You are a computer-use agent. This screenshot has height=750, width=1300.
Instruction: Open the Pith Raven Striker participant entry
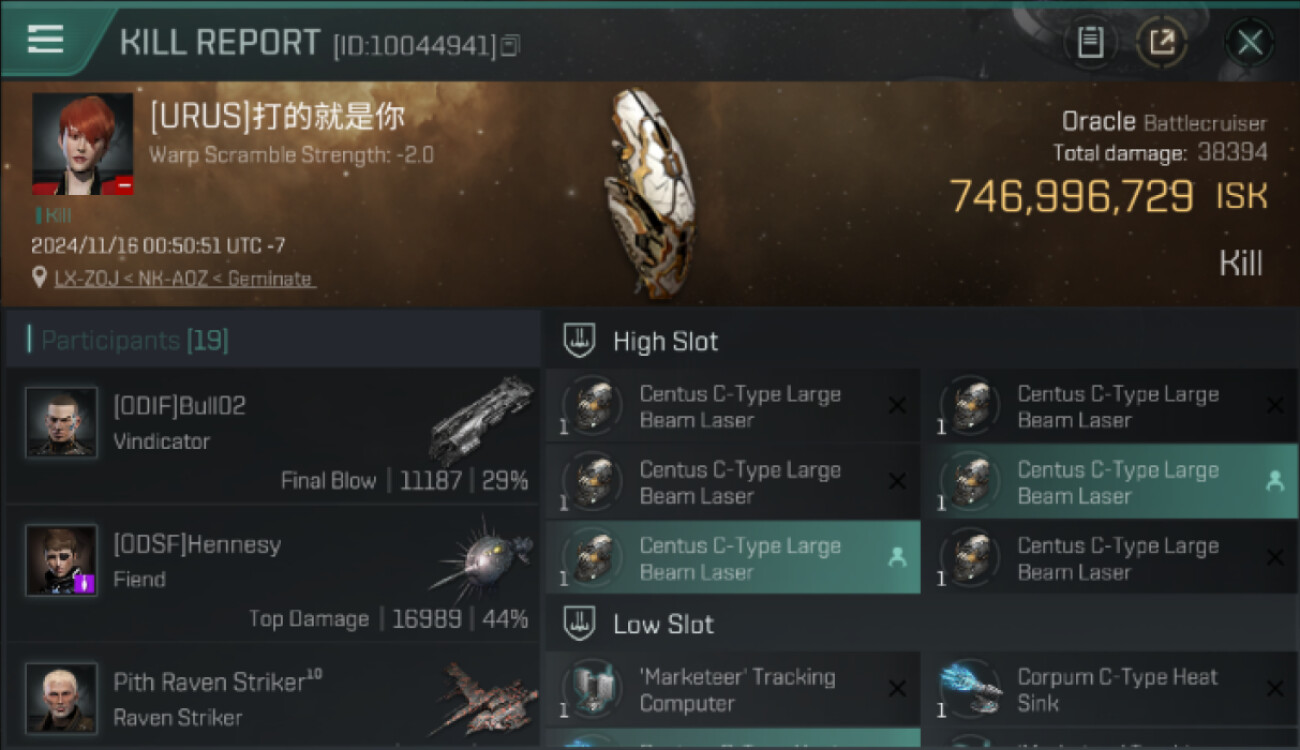273,695
